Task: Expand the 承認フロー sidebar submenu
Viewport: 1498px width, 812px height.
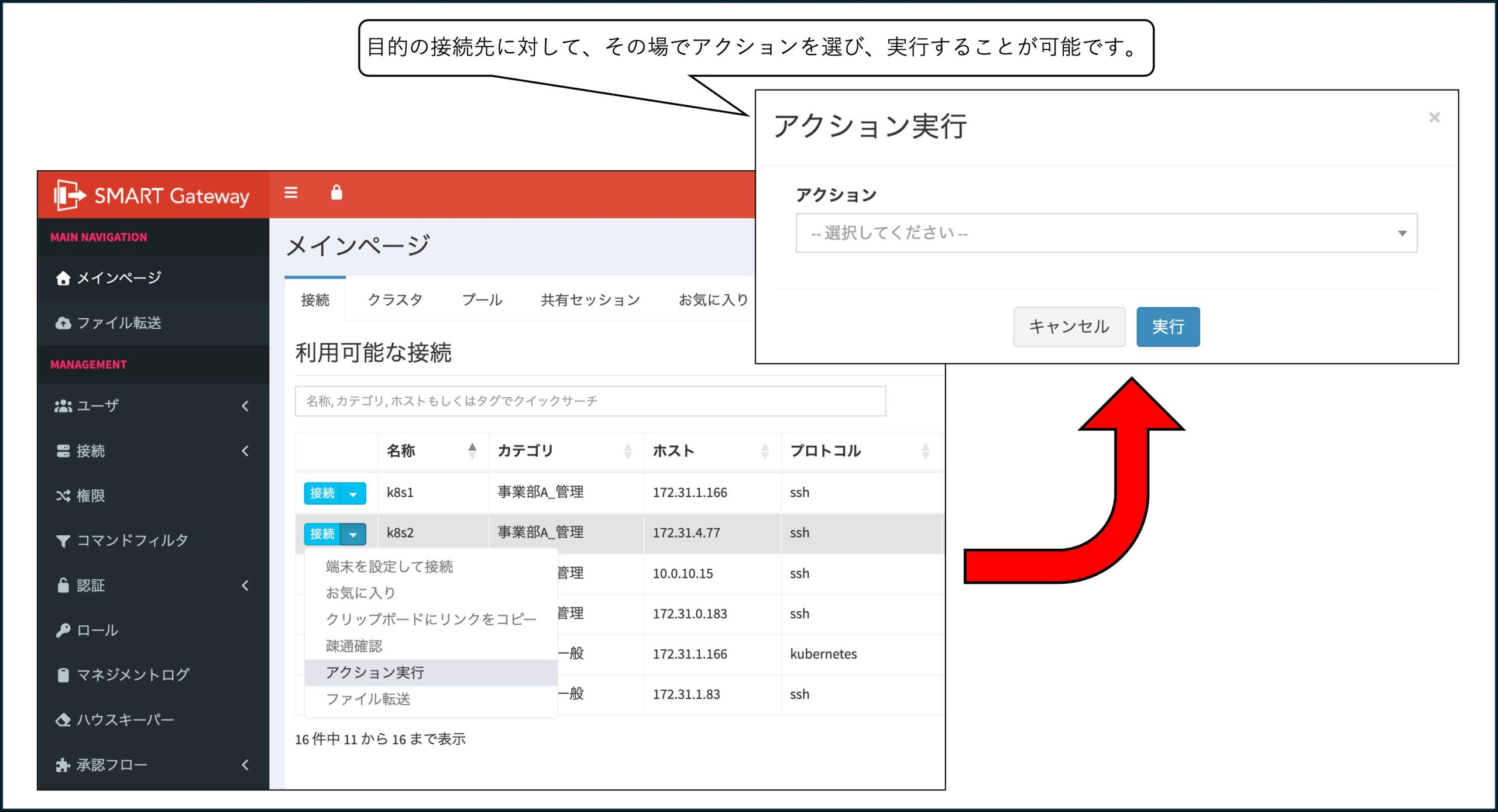Action: 152,765
